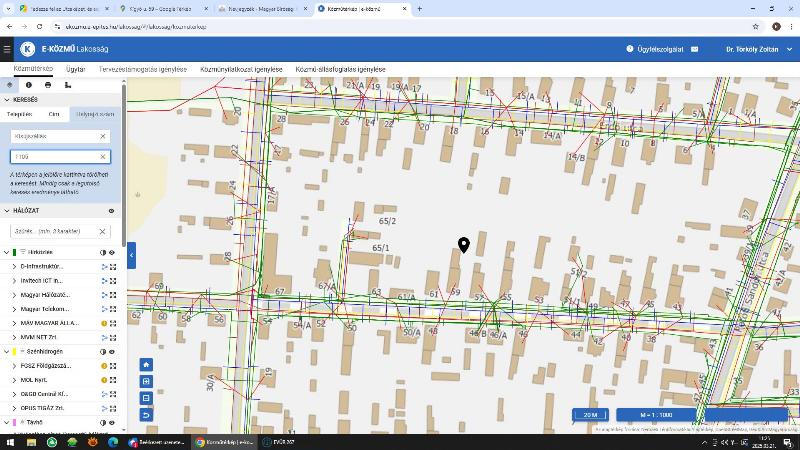Open Közmű-állásfoglalás igénylése tab
This screenshot has height=450, width=800.
point(340,69)
